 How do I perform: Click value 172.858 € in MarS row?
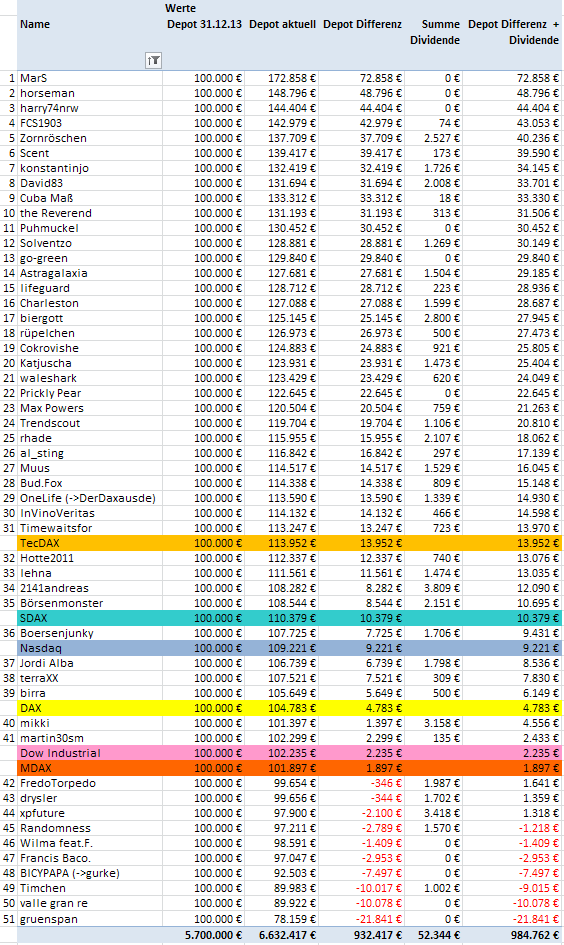coord(292,78)
